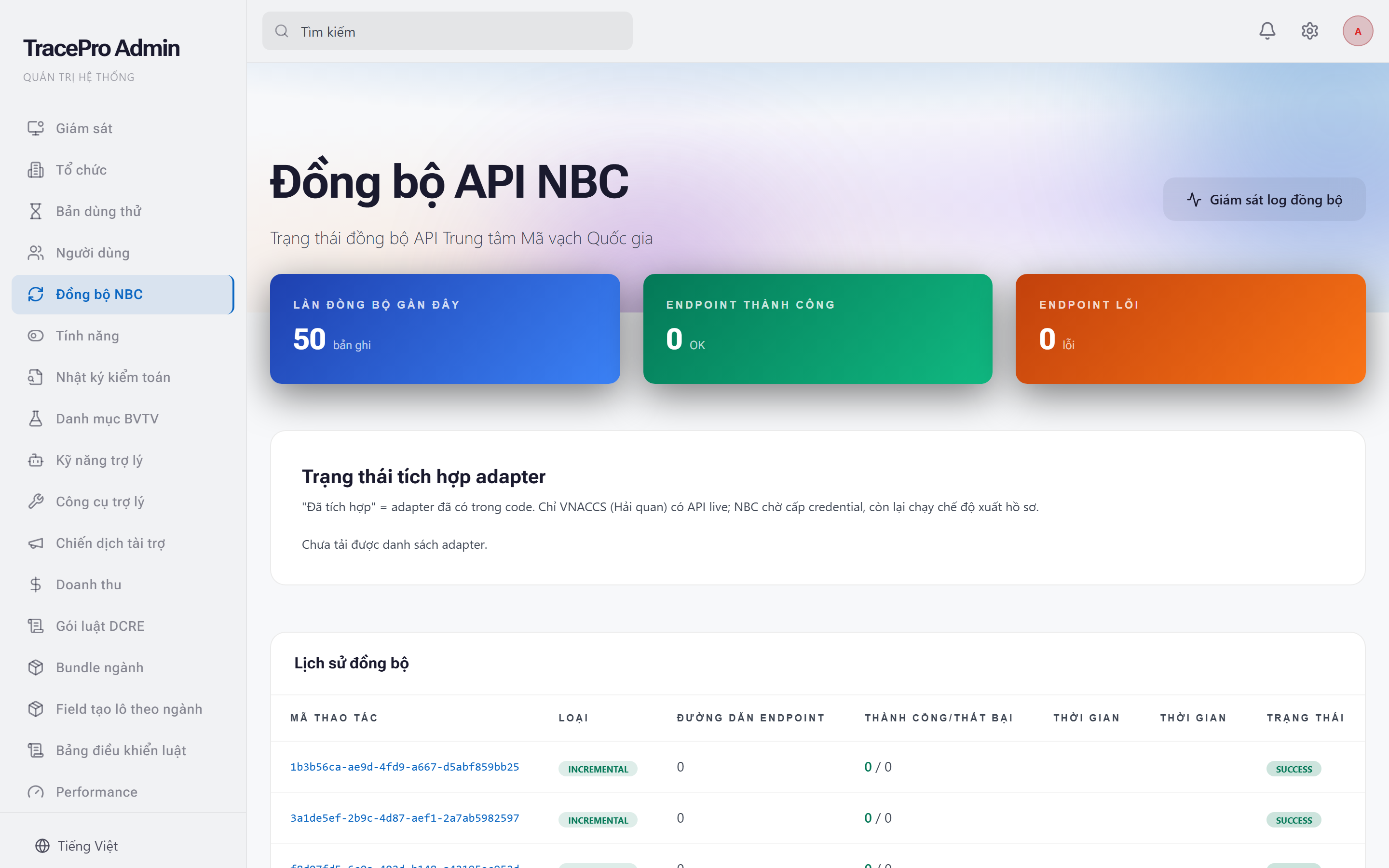Open Field tạo lô theo ngành menu
The image size is (1389, 868).
pos(123,709)
